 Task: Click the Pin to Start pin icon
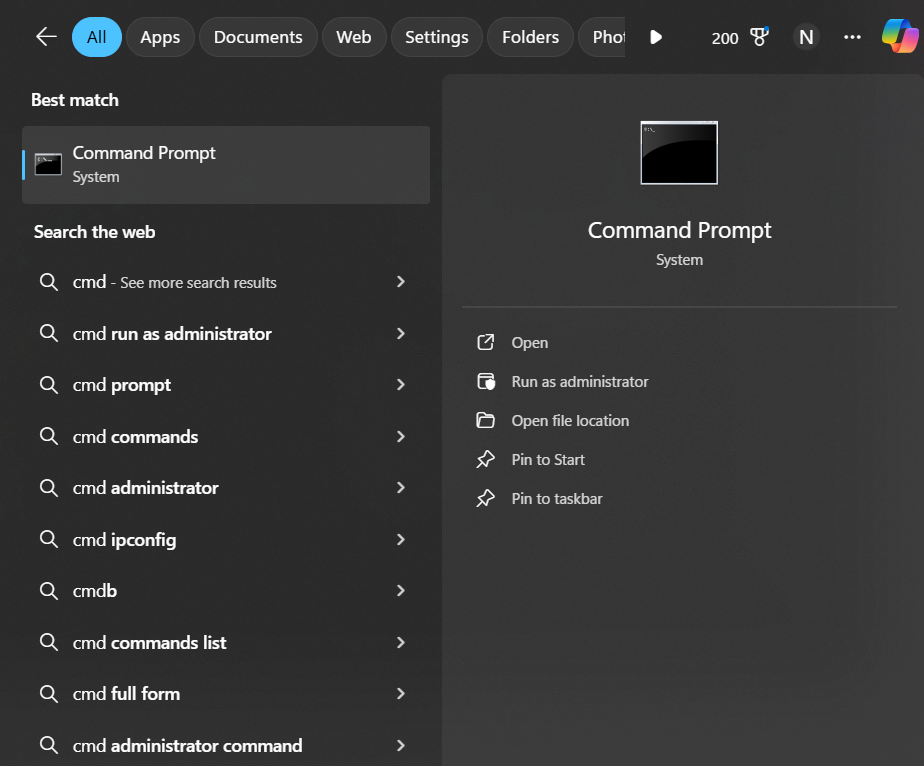486,459
